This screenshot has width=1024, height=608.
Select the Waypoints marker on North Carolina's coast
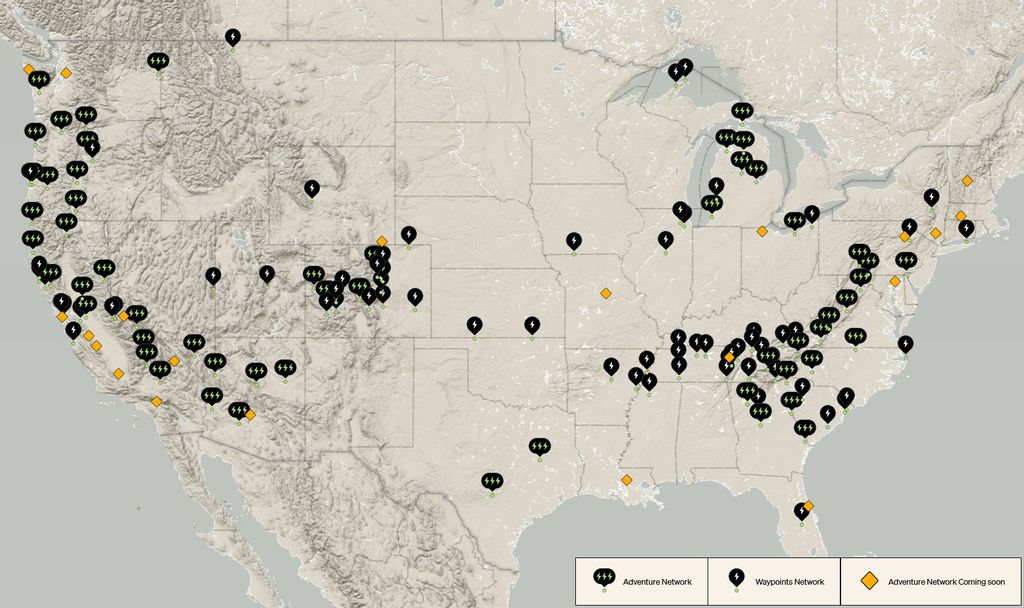[x=905, y=345]
